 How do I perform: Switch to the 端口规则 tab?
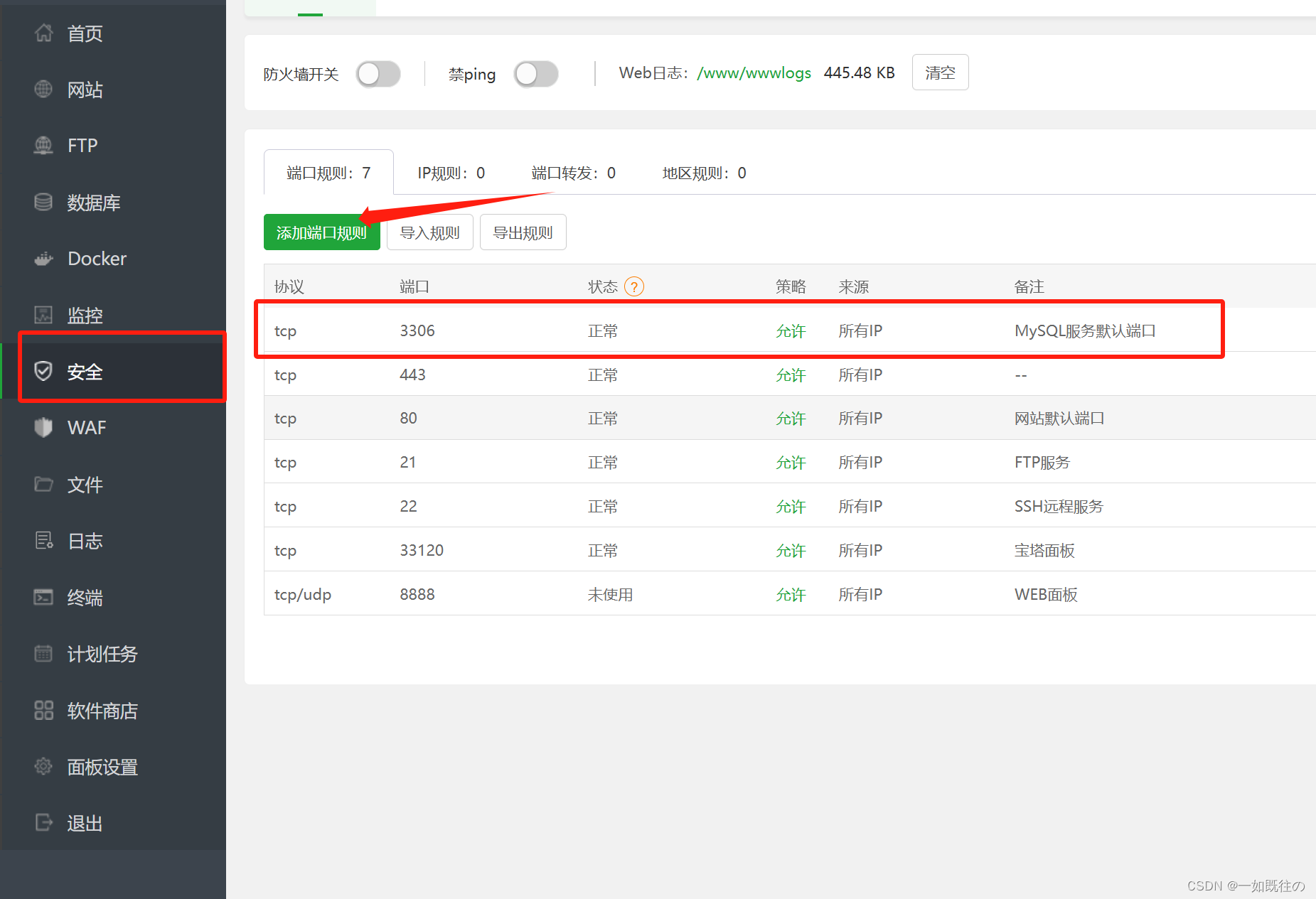point(328,173)
